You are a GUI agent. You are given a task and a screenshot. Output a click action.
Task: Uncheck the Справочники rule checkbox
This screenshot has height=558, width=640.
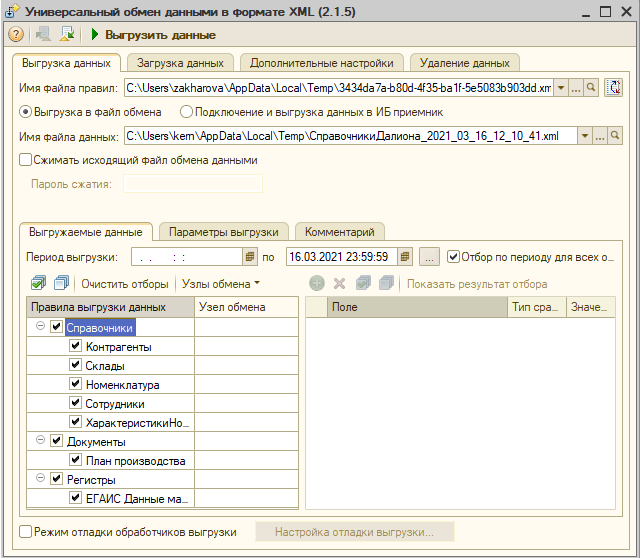[x=56, y=327]
